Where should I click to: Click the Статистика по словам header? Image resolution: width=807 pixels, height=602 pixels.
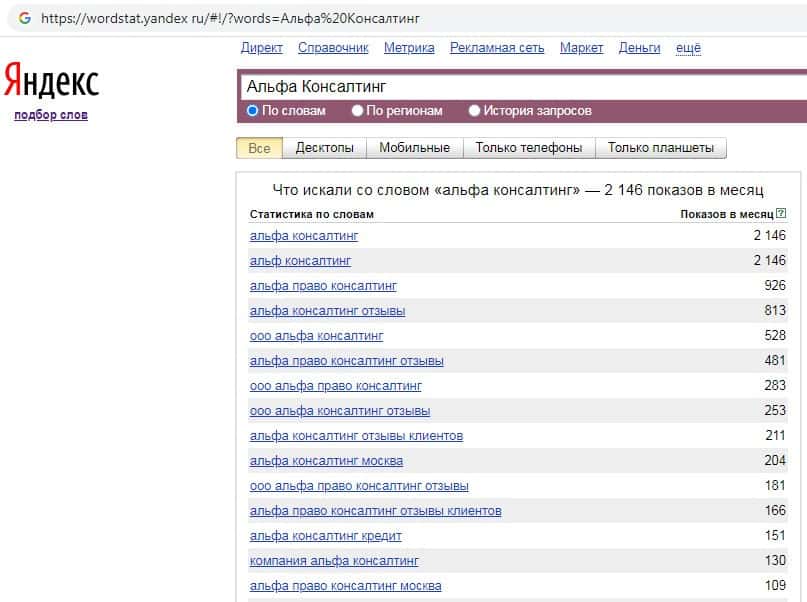(x=311, y=214)
